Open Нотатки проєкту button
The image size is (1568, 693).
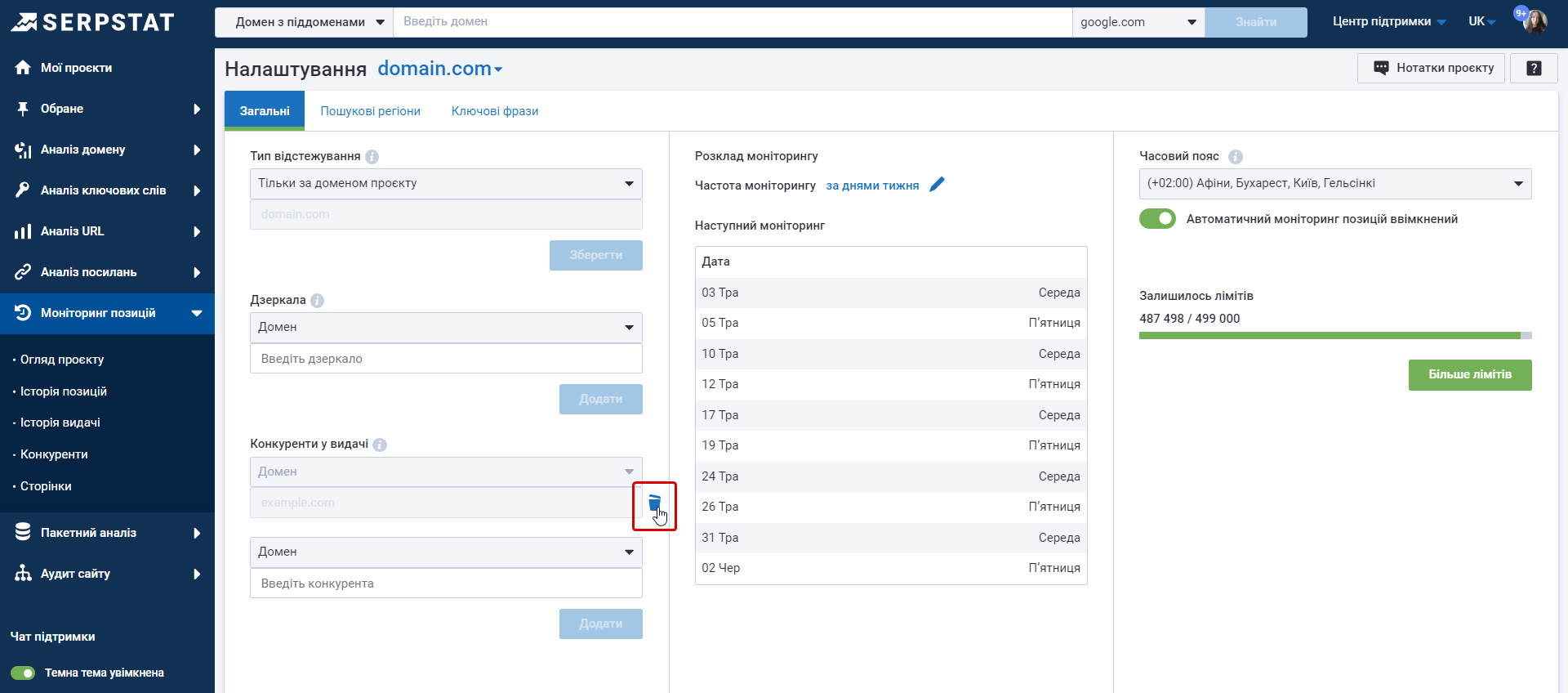[x=1433, y=69]
